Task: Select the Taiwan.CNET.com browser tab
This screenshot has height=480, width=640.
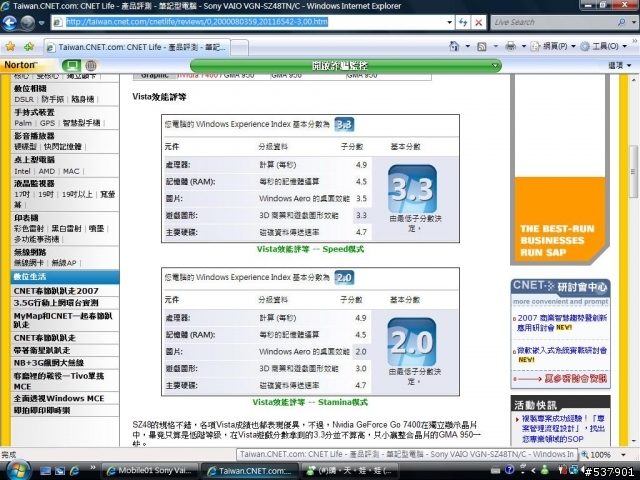Action: pyautogui.click(x=136, y=47)
